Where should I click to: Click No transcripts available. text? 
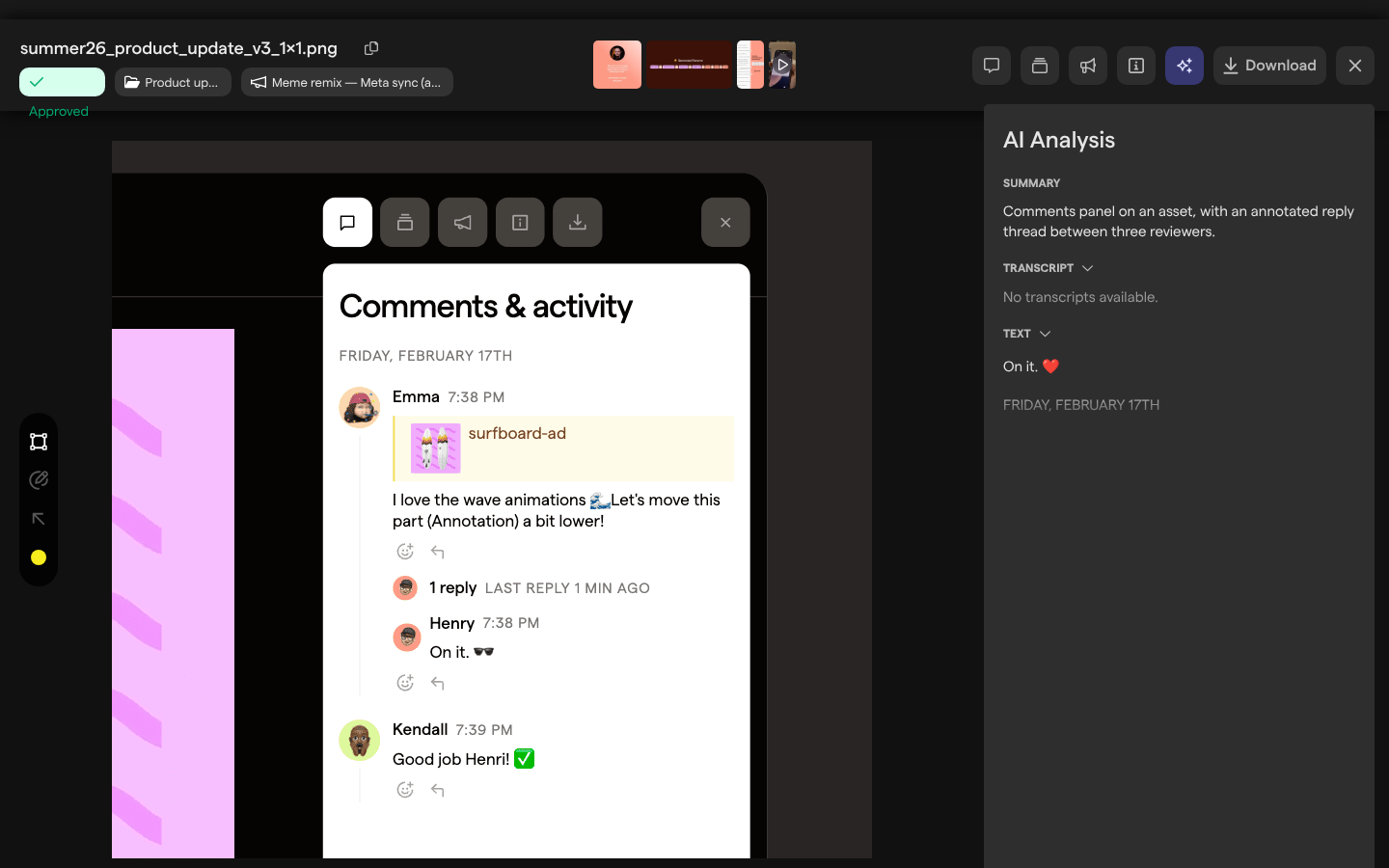[1080, 297]
